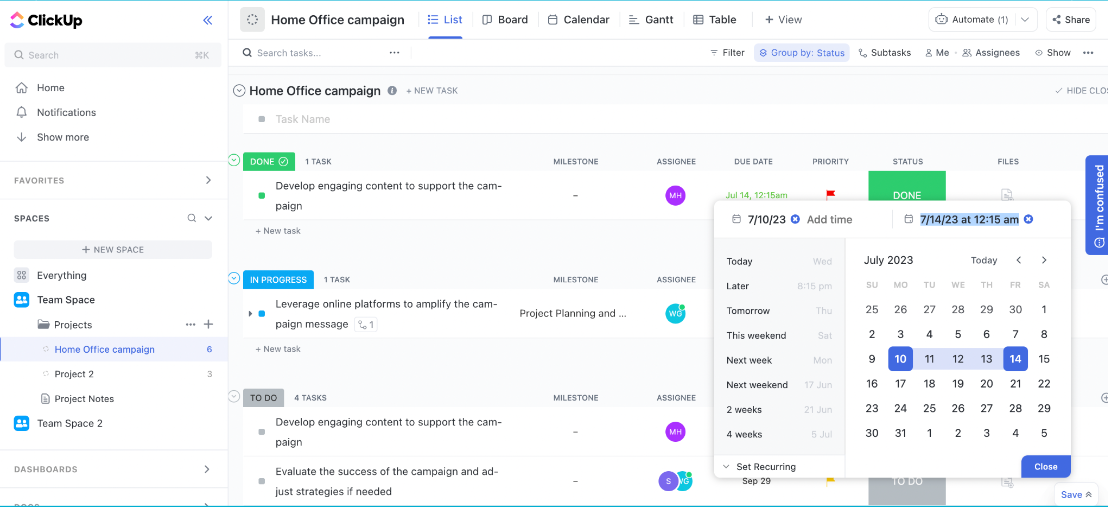Open list info icon
This screenshot has width=1108, height=507.
pyautogui.click(x=392, y=91)
